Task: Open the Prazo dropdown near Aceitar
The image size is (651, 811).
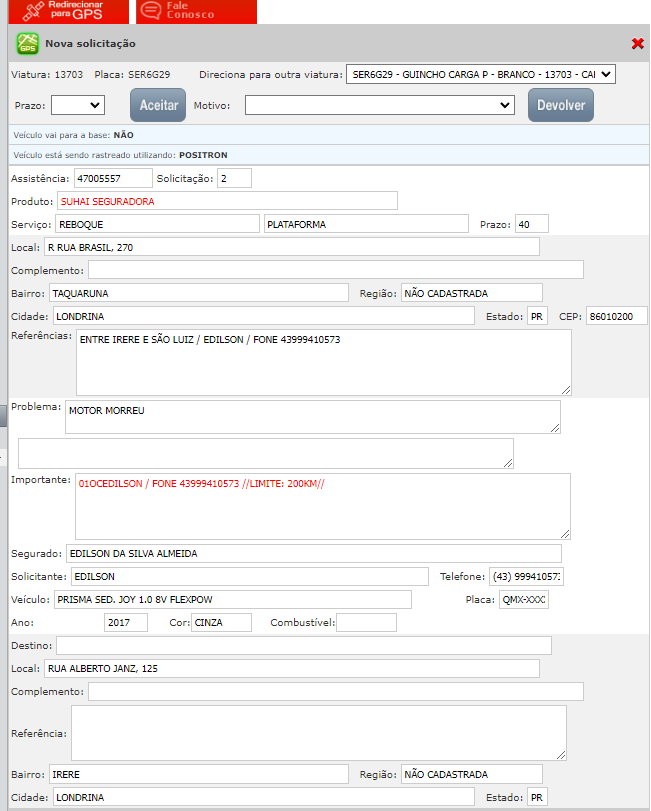Action: tap(78, 105)
